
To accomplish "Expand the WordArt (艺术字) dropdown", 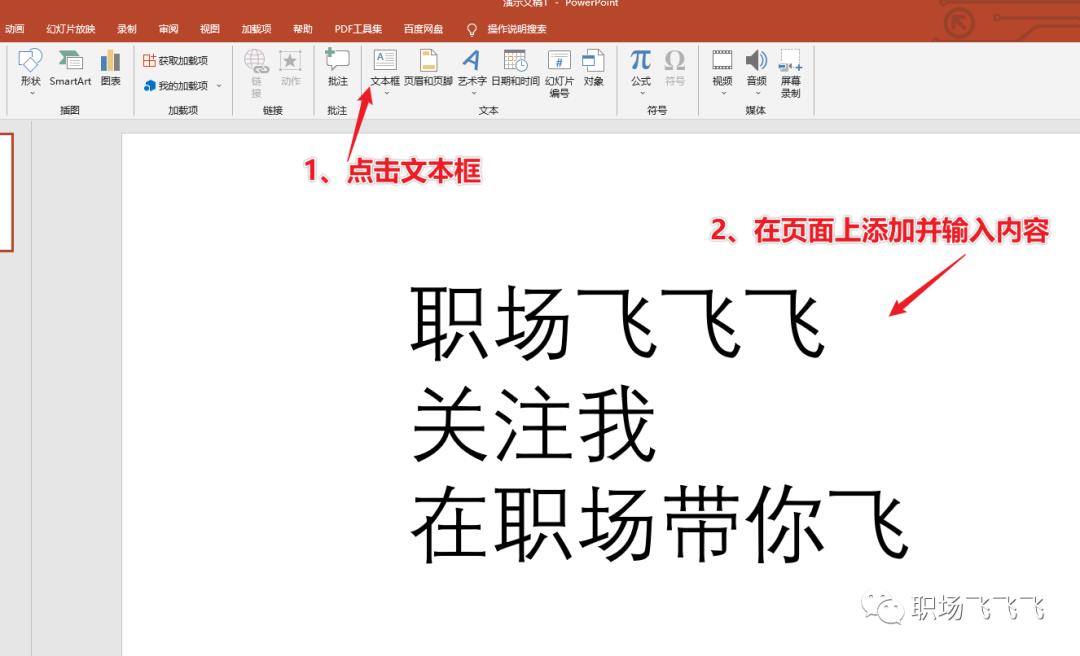I will pos(471,93).
